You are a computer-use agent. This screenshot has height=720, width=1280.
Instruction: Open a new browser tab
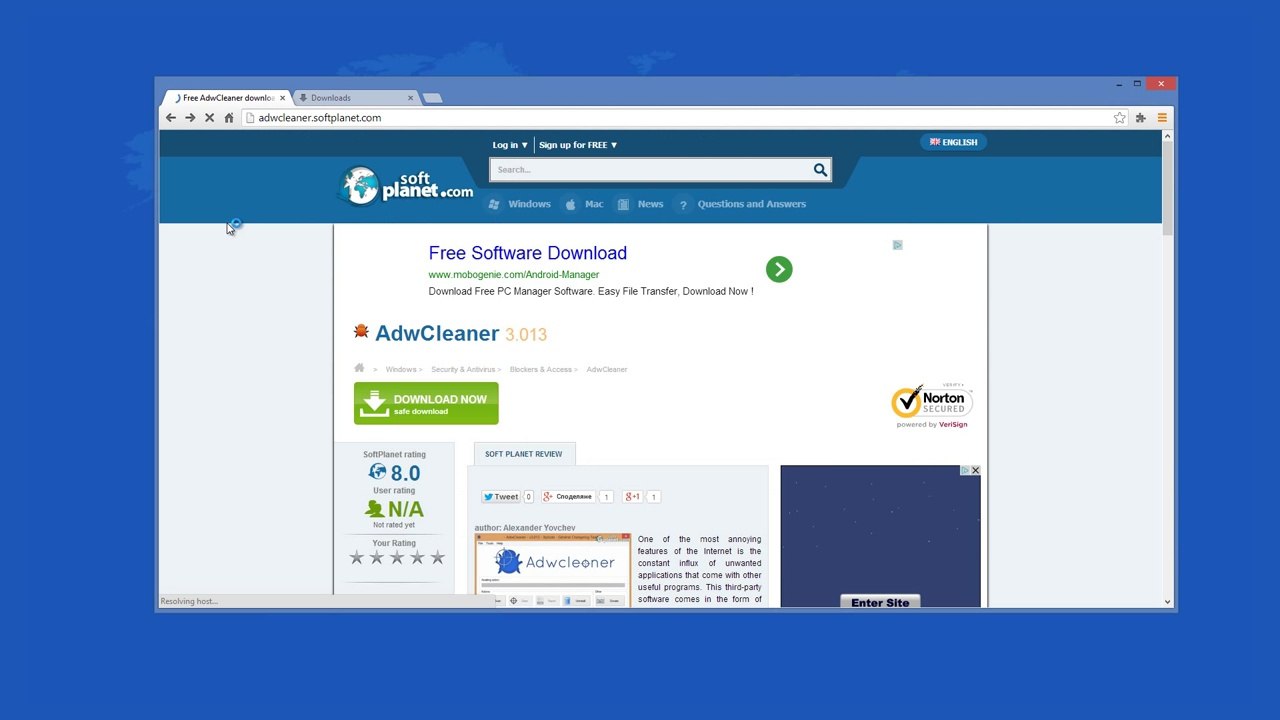[432, 98]
